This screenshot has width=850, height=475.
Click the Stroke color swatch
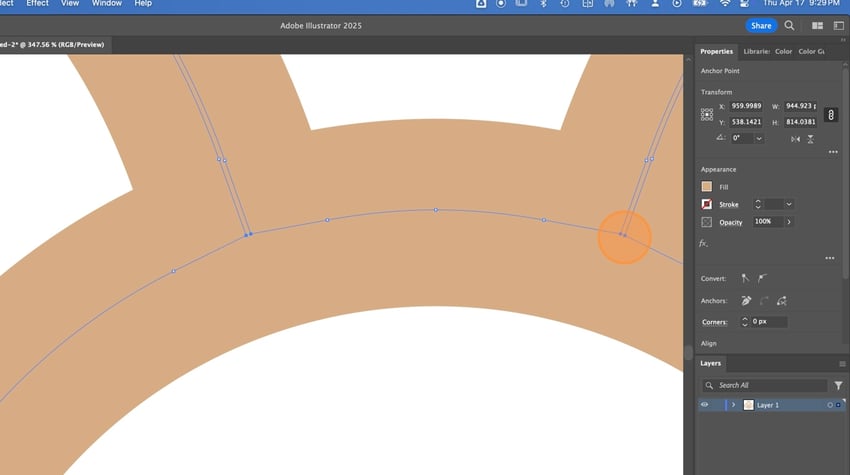pos(706,204)
